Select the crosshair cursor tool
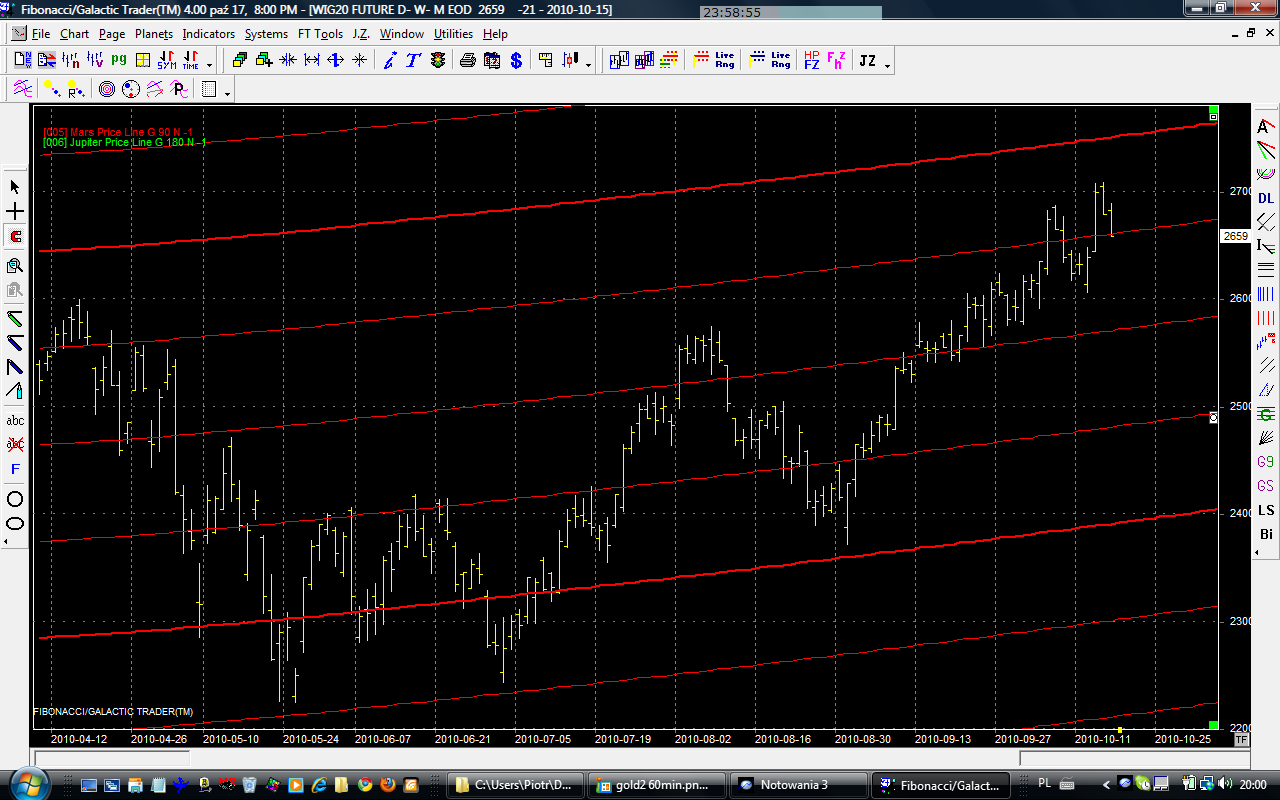 pyautogui.click(x=15, y=212)
